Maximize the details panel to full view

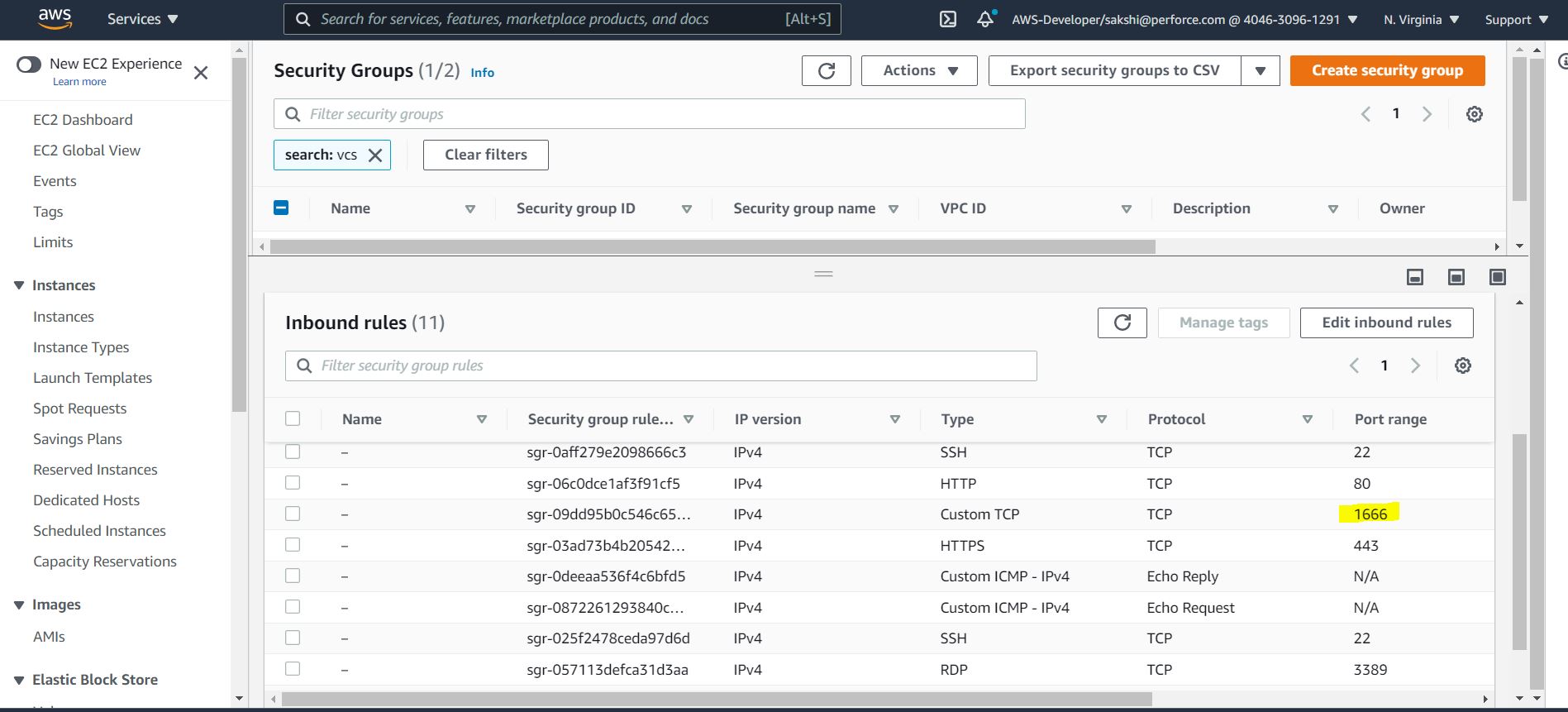coord(1497,277)
